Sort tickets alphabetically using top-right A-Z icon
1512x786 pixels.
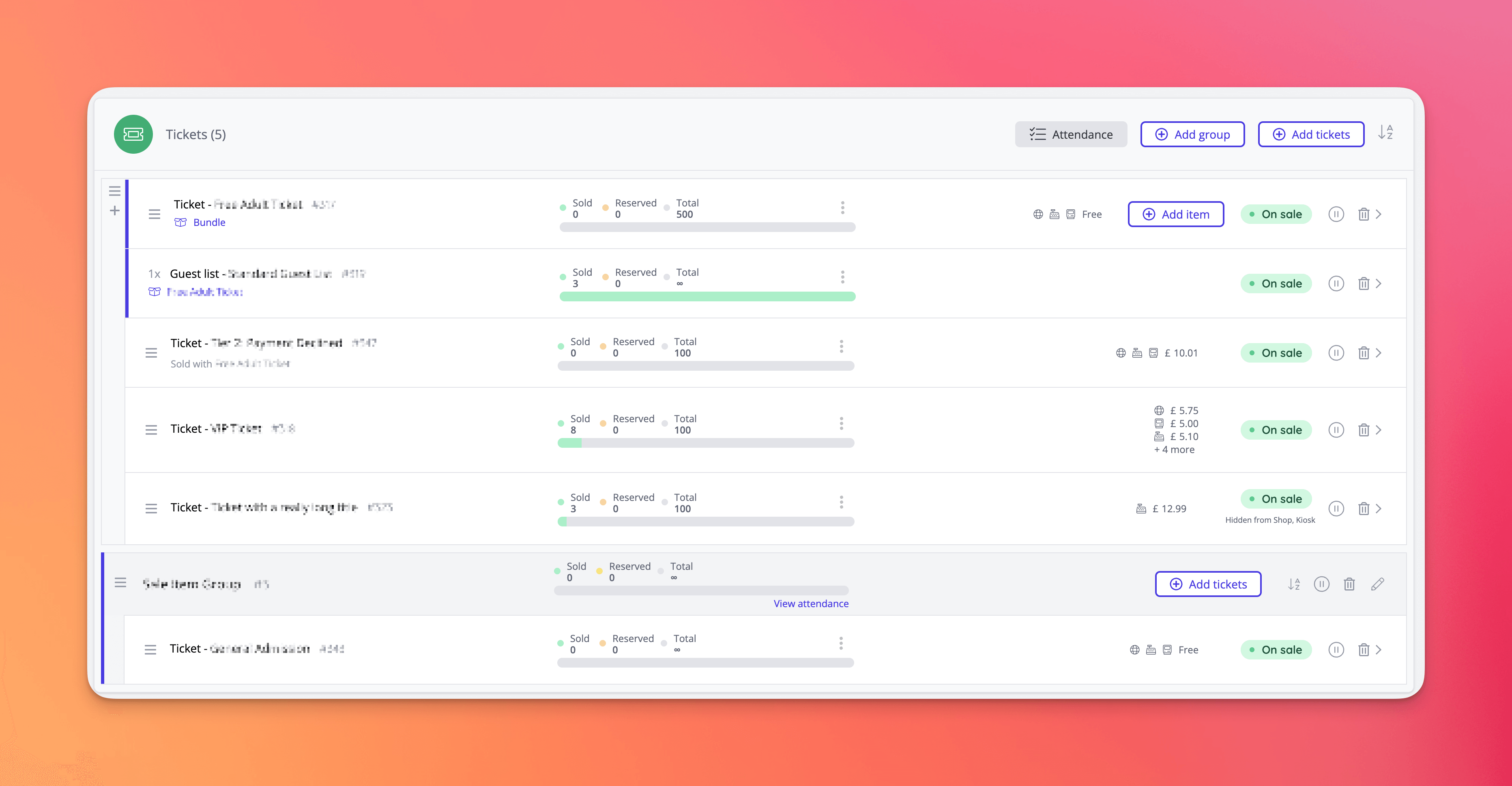click(1385, 133)
